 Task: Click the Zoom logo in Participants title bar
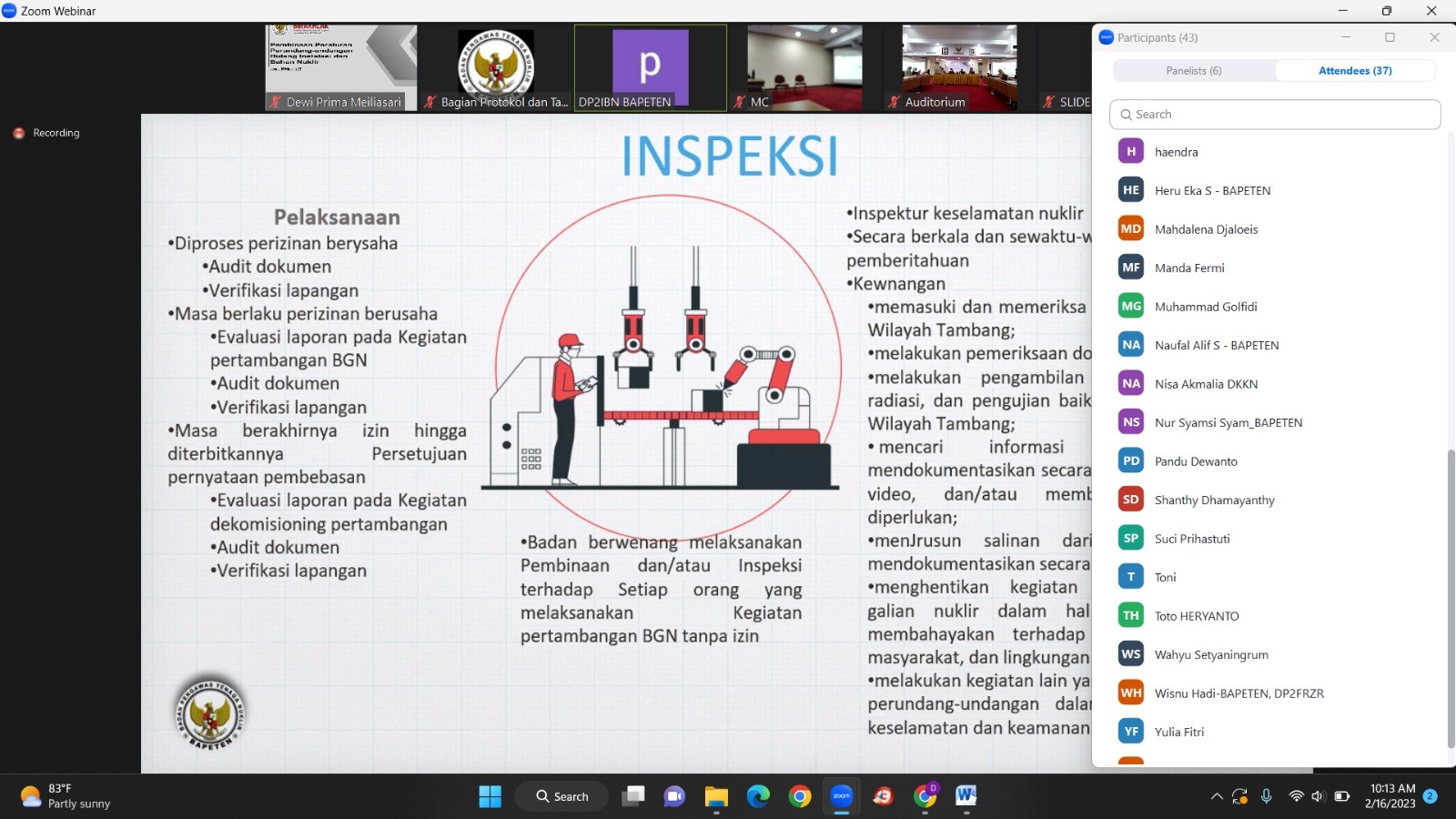pos(1107,37)
